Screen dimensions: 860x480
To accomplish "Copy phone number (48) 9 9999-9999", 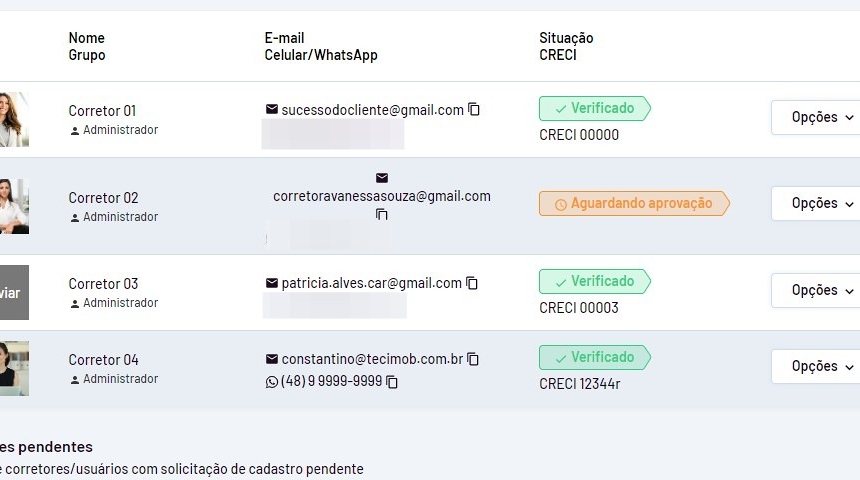I will coord(392,382).
